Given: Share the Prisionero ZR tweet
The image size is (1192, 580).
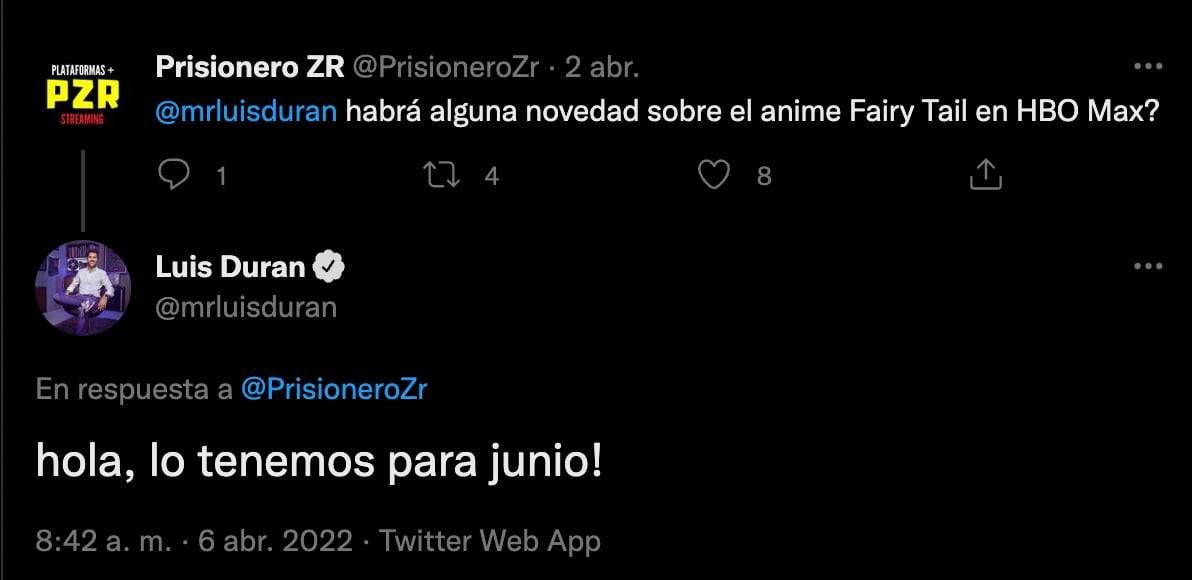Looking at the screenshot, I should tap(986, 176).
